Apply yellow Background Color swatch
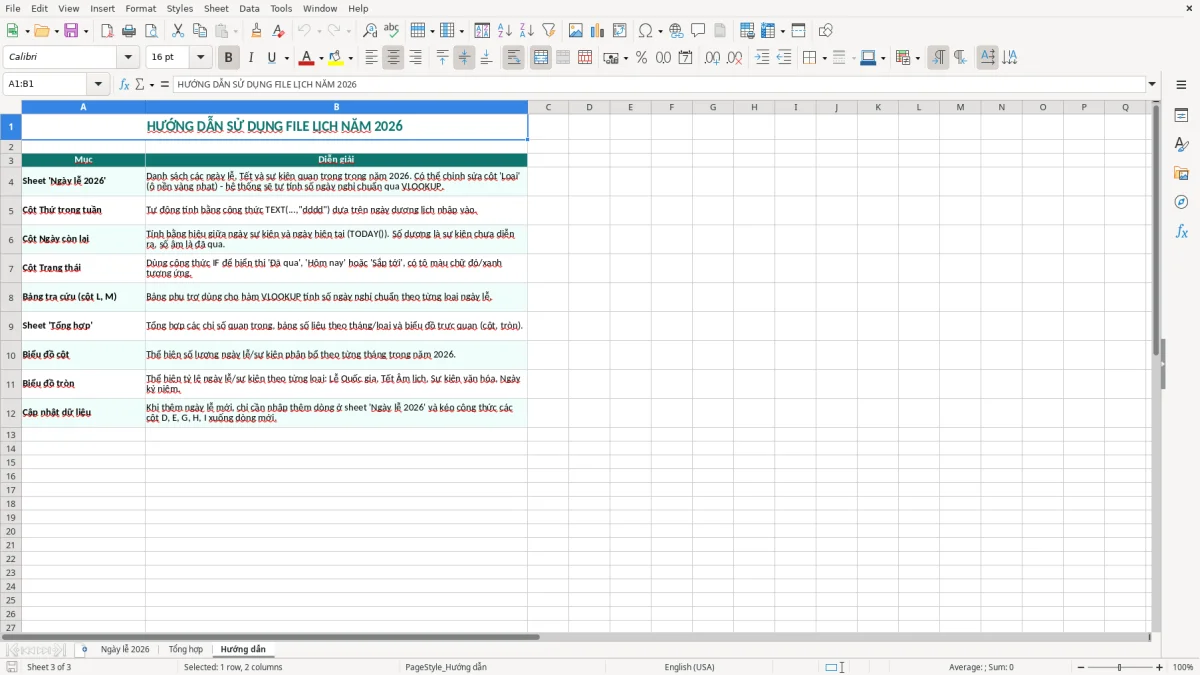The width and height of the screenshot is (1200, 675). [x=335, y=58]
